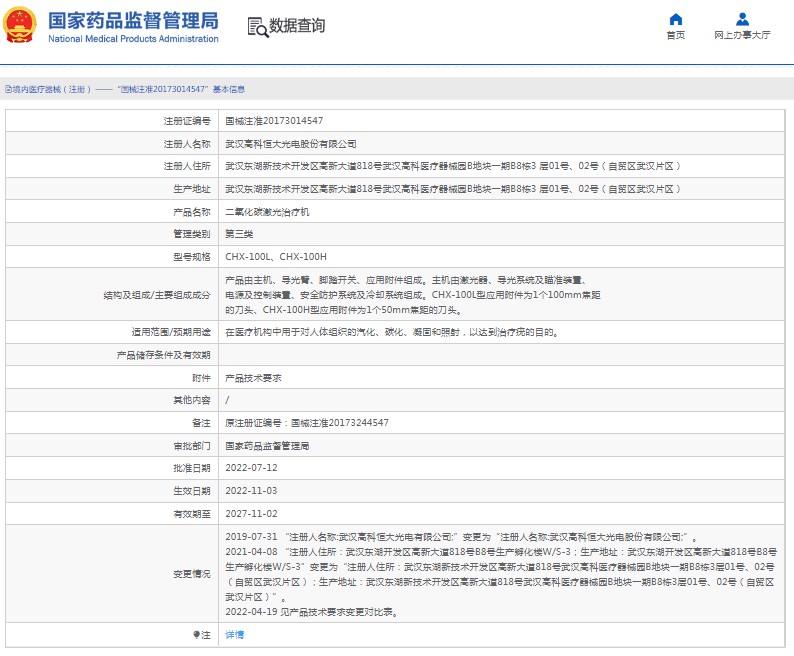The width and height of the screenshot is (794, 656).
Task: Select model value CHX-100L、CHX-100H
Action: (x=276, y=257)
